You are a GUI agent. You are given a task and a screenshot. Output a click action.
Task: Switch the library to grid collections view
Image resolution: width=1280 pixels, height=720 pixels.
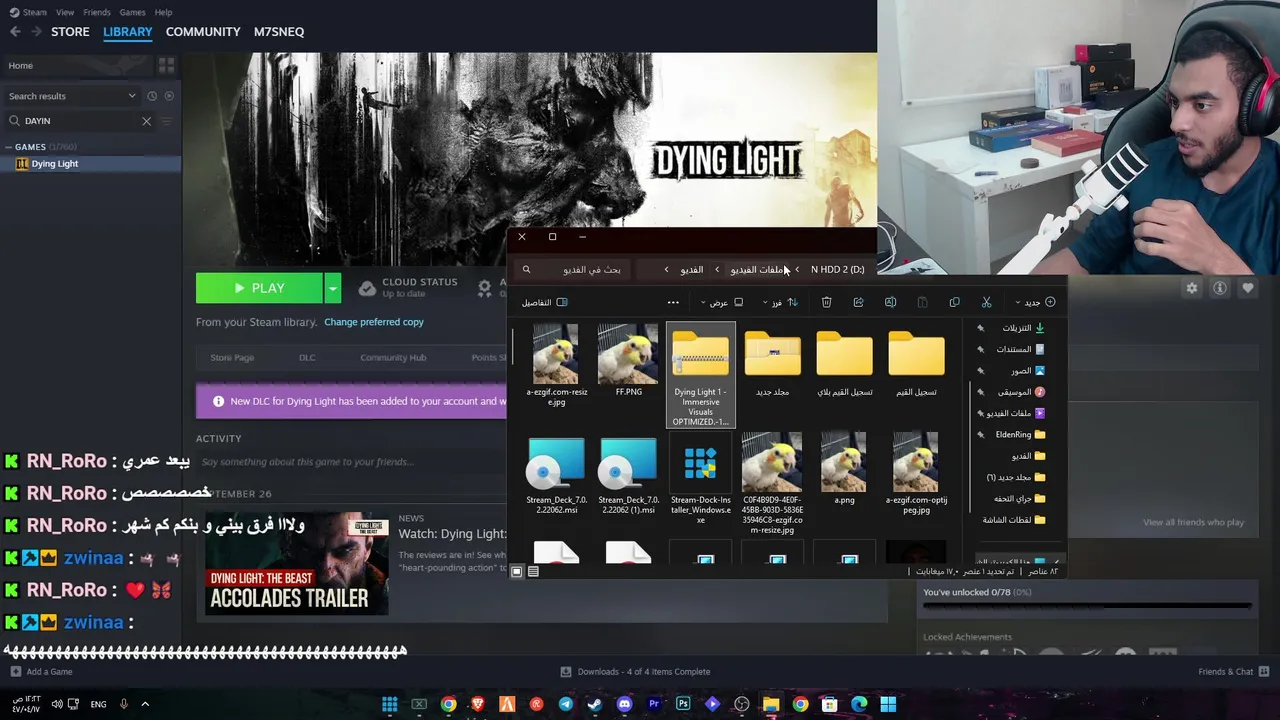(x=166, y=66)
